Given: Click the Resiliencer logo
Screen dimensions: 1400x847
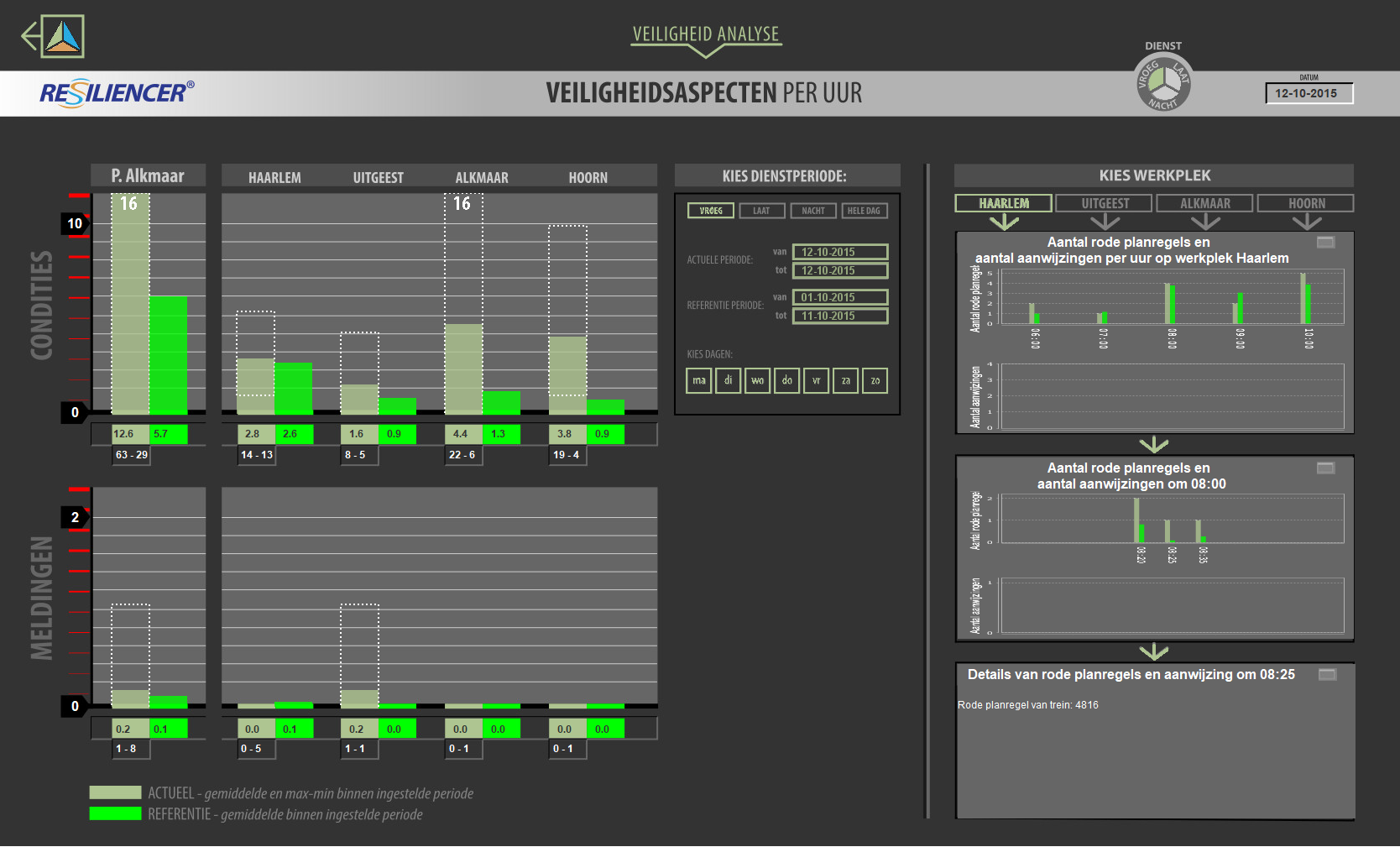Looking at the screenshot, I should pos(117,92).
